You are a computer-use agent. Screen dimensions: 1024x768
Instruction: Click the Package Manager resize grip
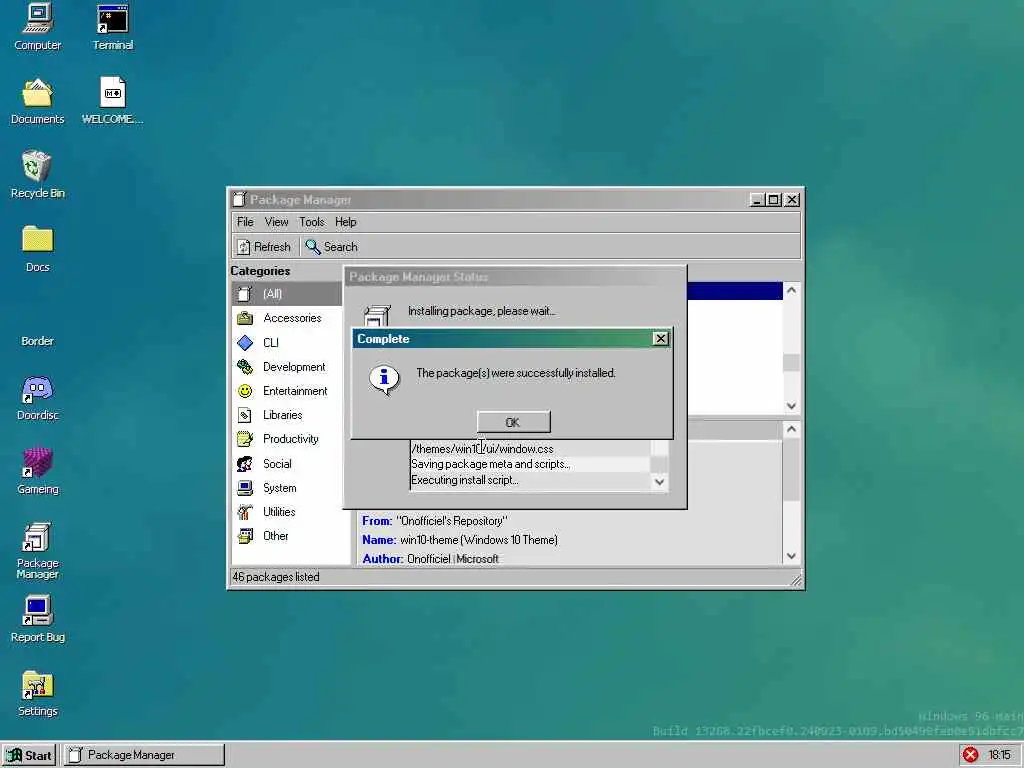(796, 580)
